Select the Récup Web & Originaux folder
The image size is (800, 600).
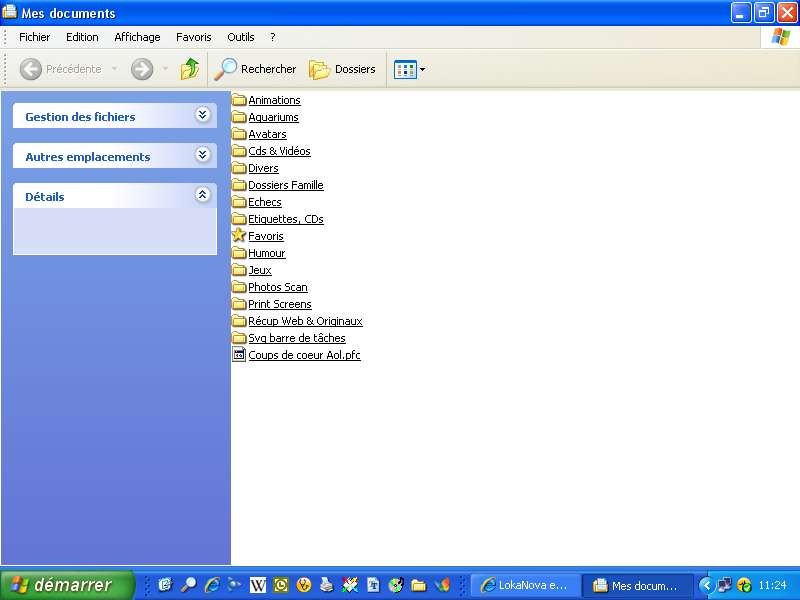click(x=305, y=321)
